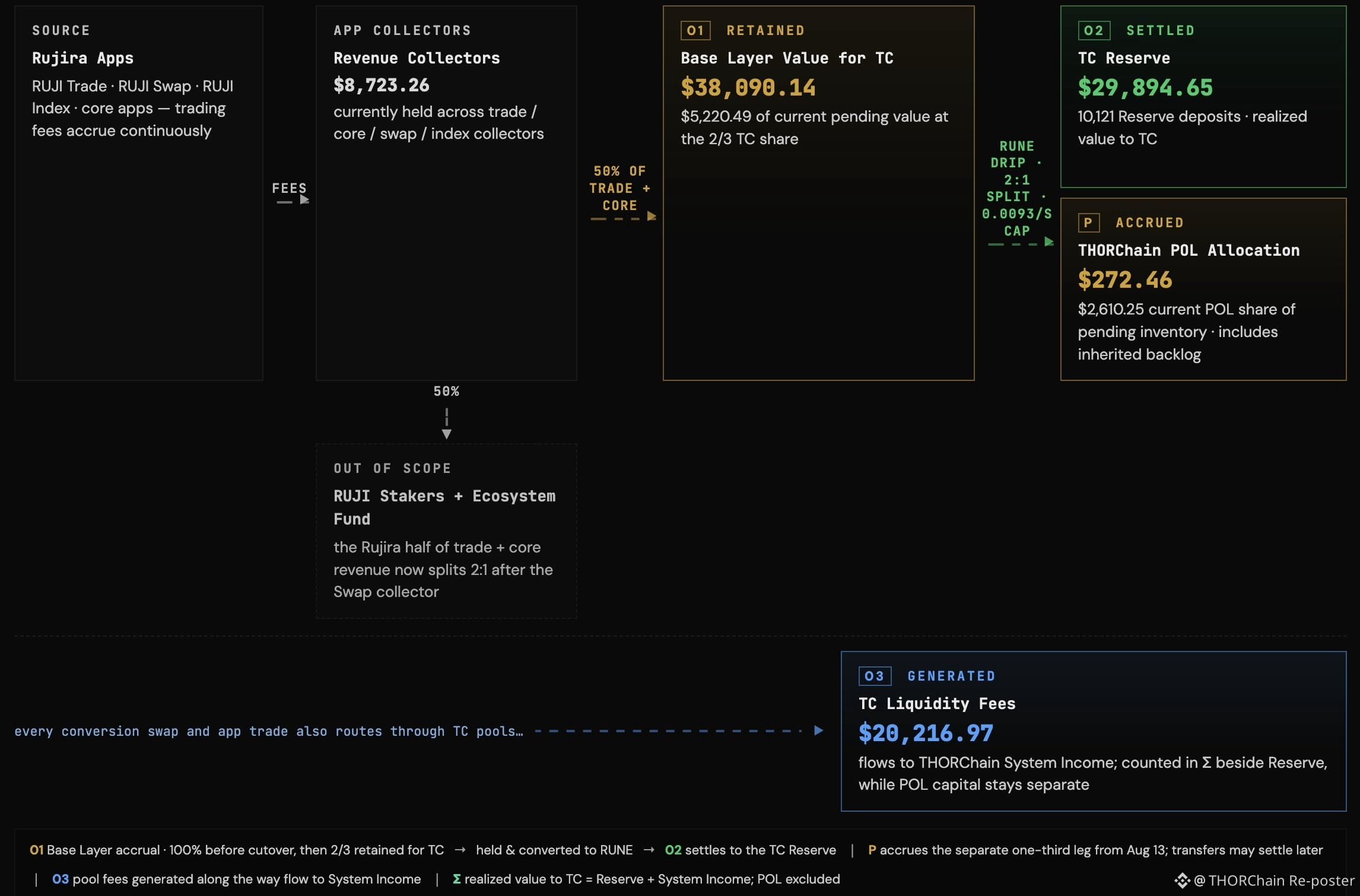
Task: Click the "P accrues the separate one-third leg" legend entry
Action: tap(1095, 850)
